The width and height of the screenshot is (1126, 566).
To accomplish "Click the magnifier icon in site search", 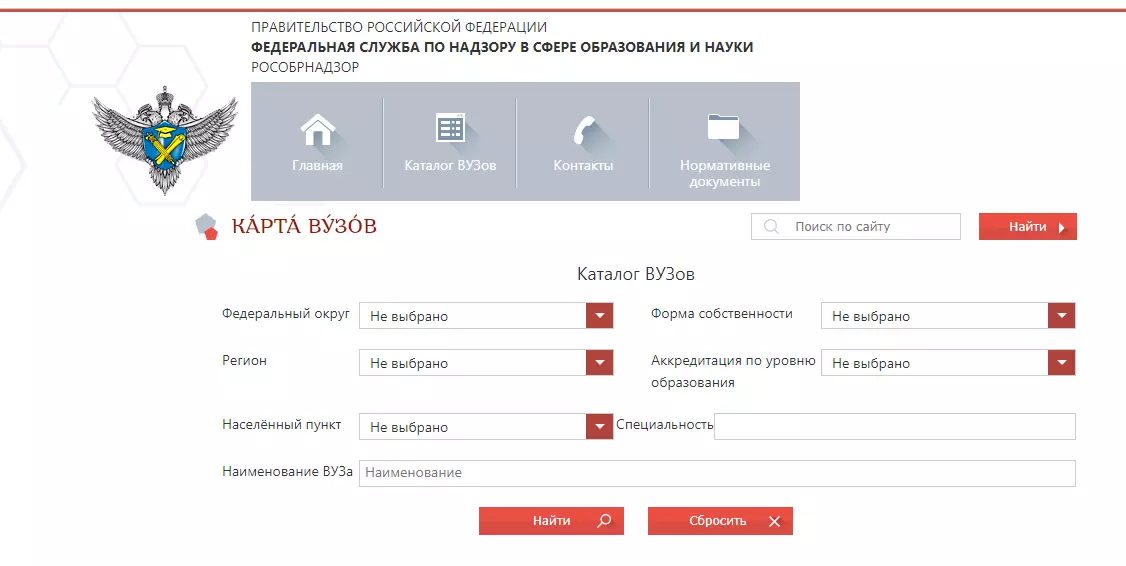I will coord(771,227).
